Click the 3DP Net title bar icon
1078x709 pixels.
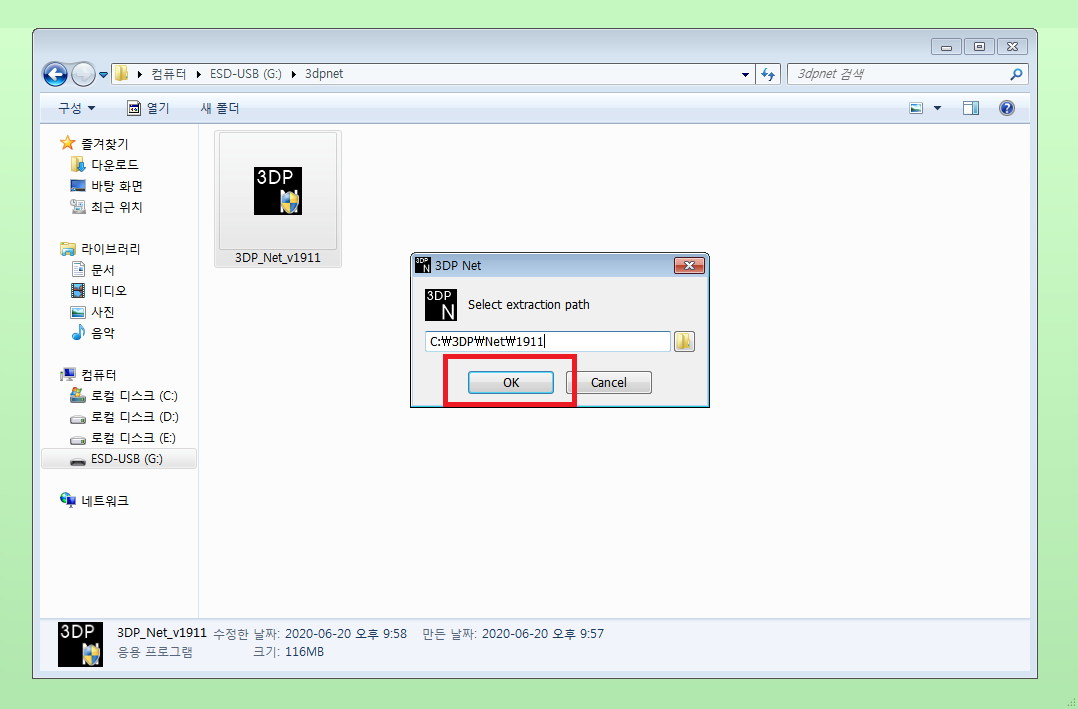pyautogui.click(x=423, y=265)
